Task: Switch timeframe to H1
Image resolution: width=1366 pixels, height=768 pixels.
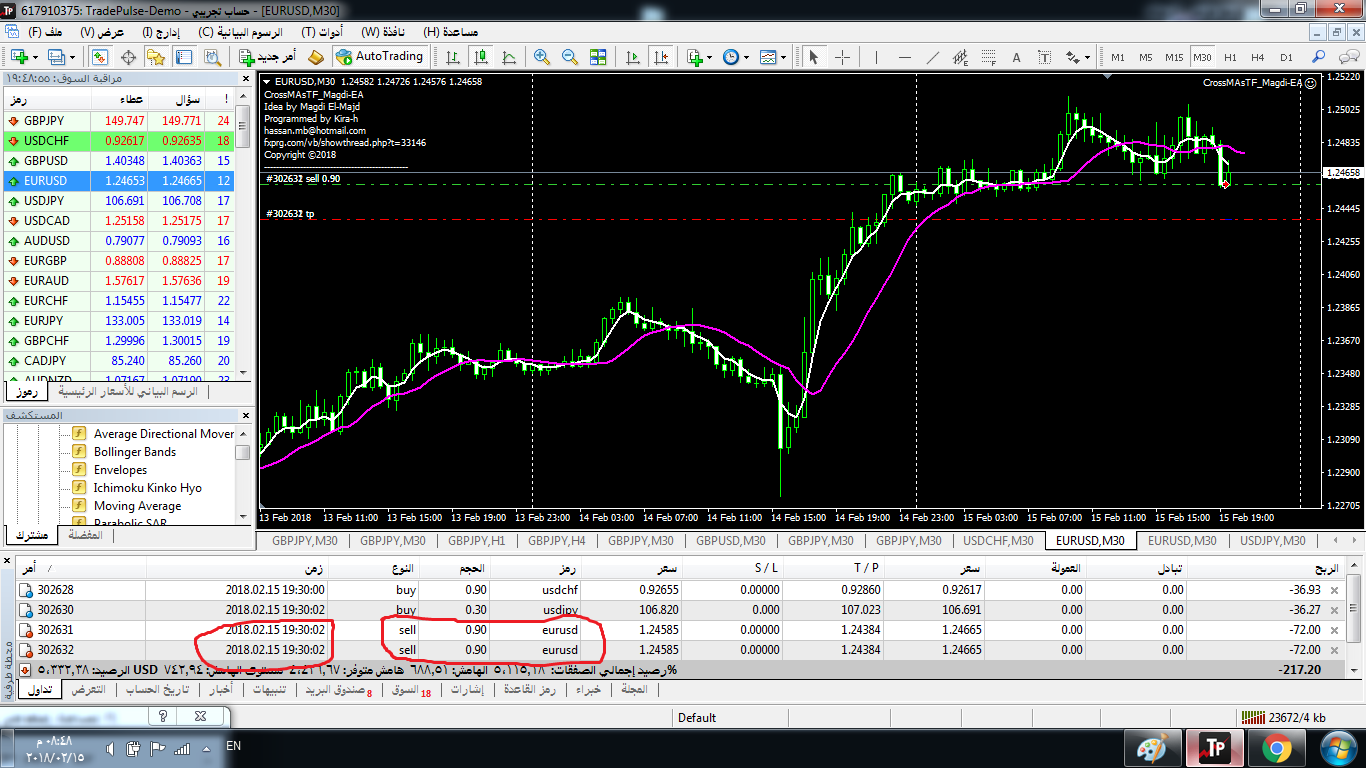Action: pos(1230,57)
